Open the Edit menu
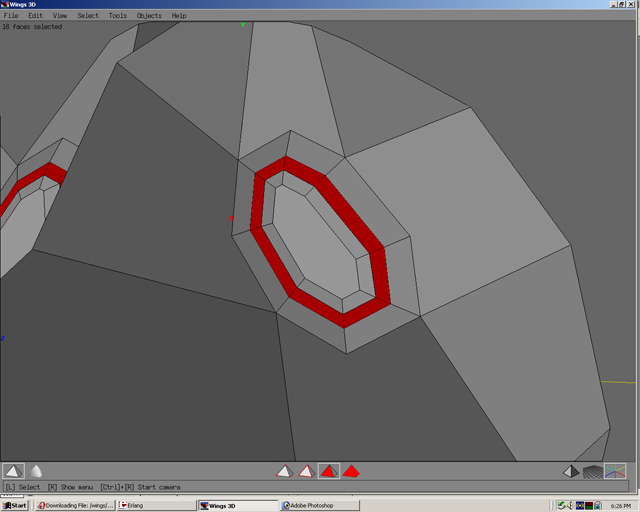This screenshot has height=512, width=640. [x=36, y=16]
